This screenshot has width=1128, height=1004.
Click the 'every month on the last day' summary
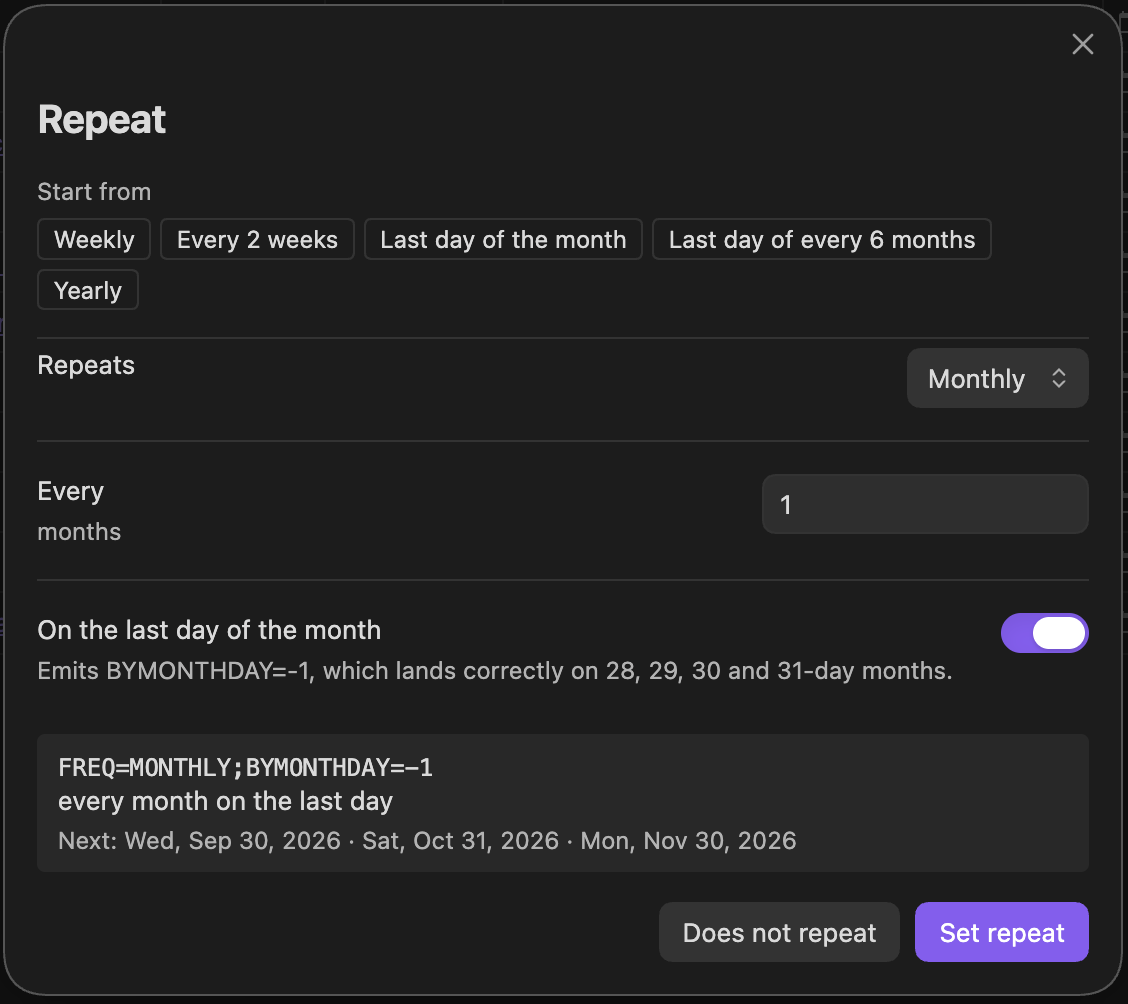click(225, 801)
